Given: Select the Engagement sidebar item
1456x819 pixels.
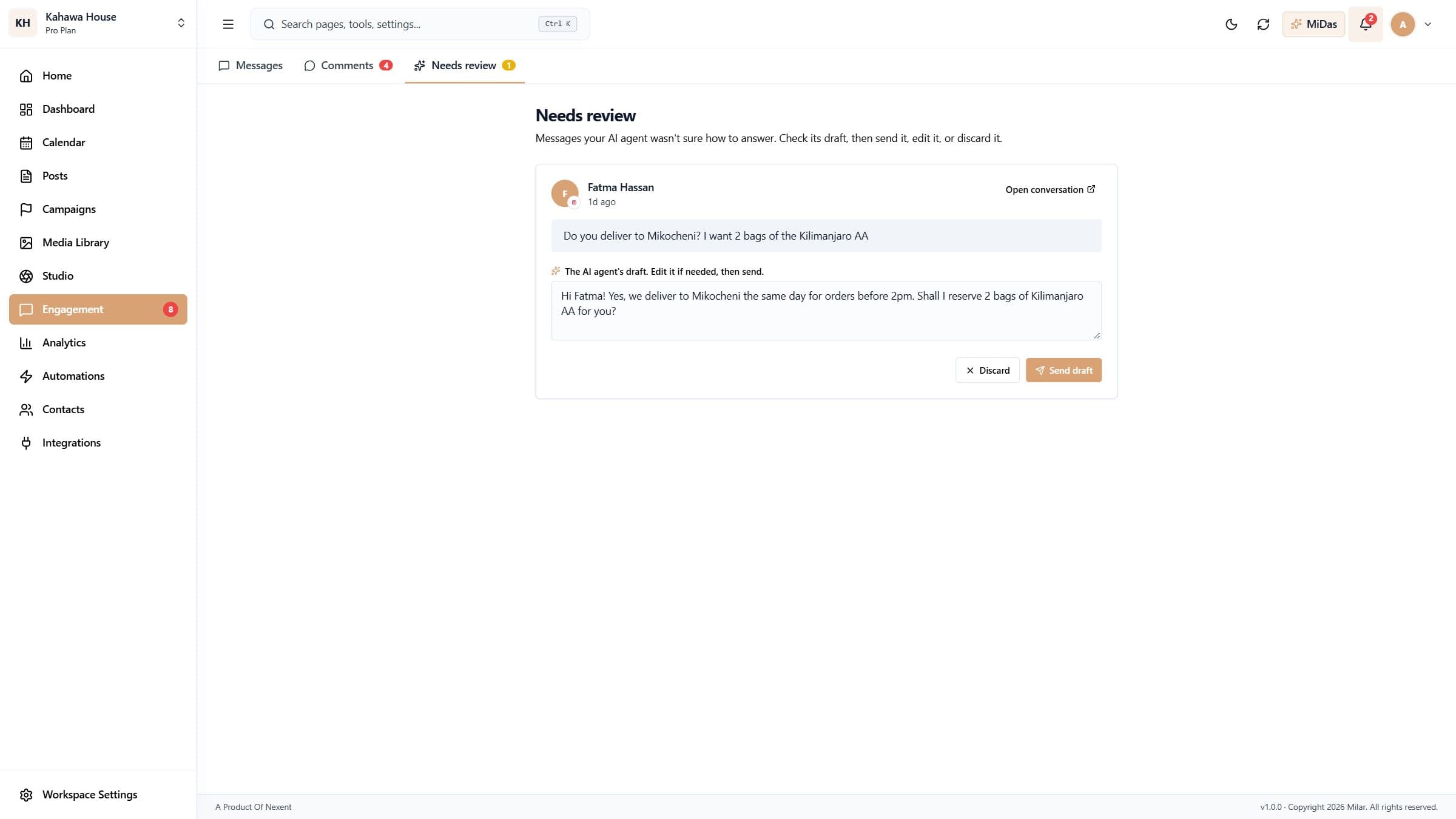Looking at the screenshot, I should tap(98, 309).
